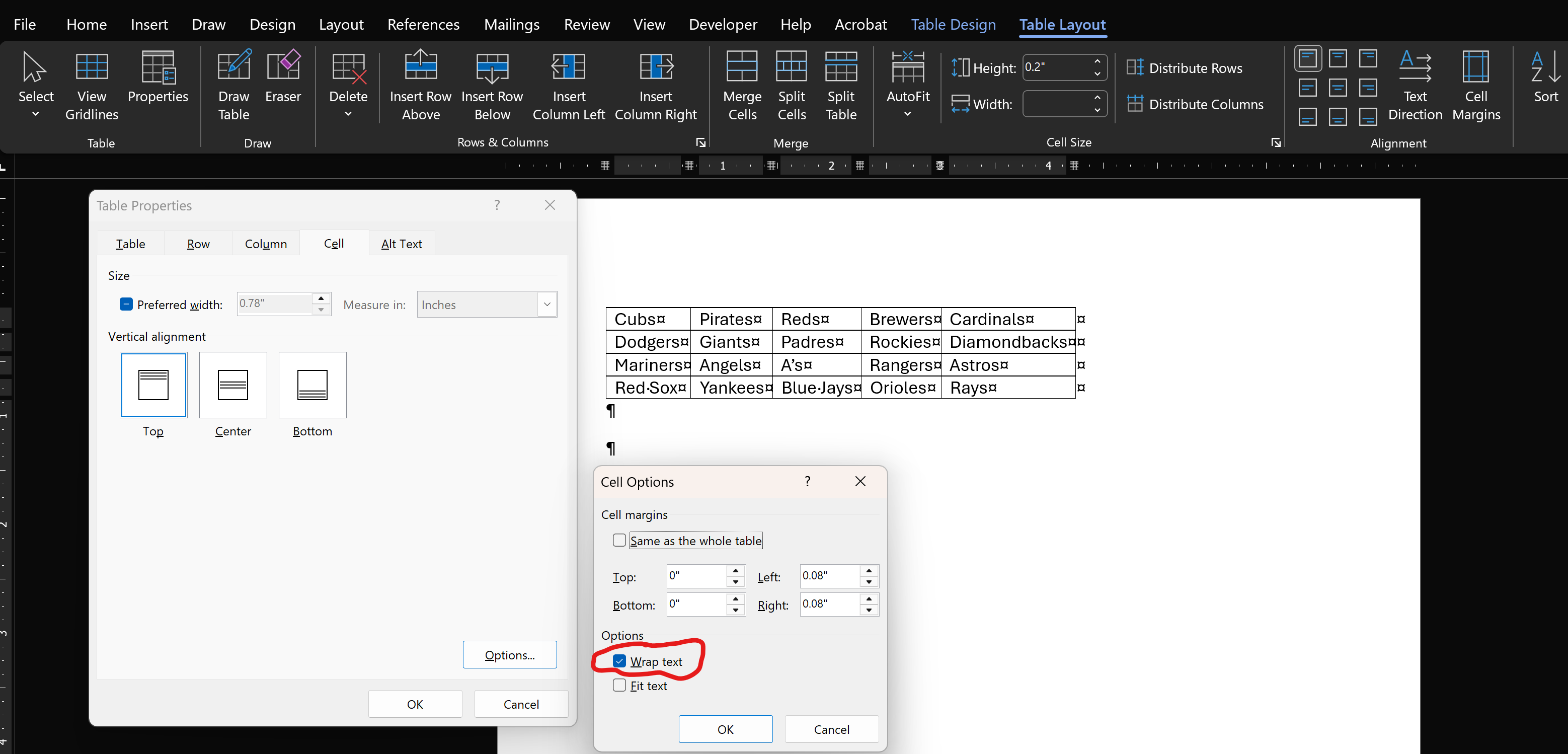The image size is (1568, 754).
Task: Click the Split Table icon
Action: [840, 67]
